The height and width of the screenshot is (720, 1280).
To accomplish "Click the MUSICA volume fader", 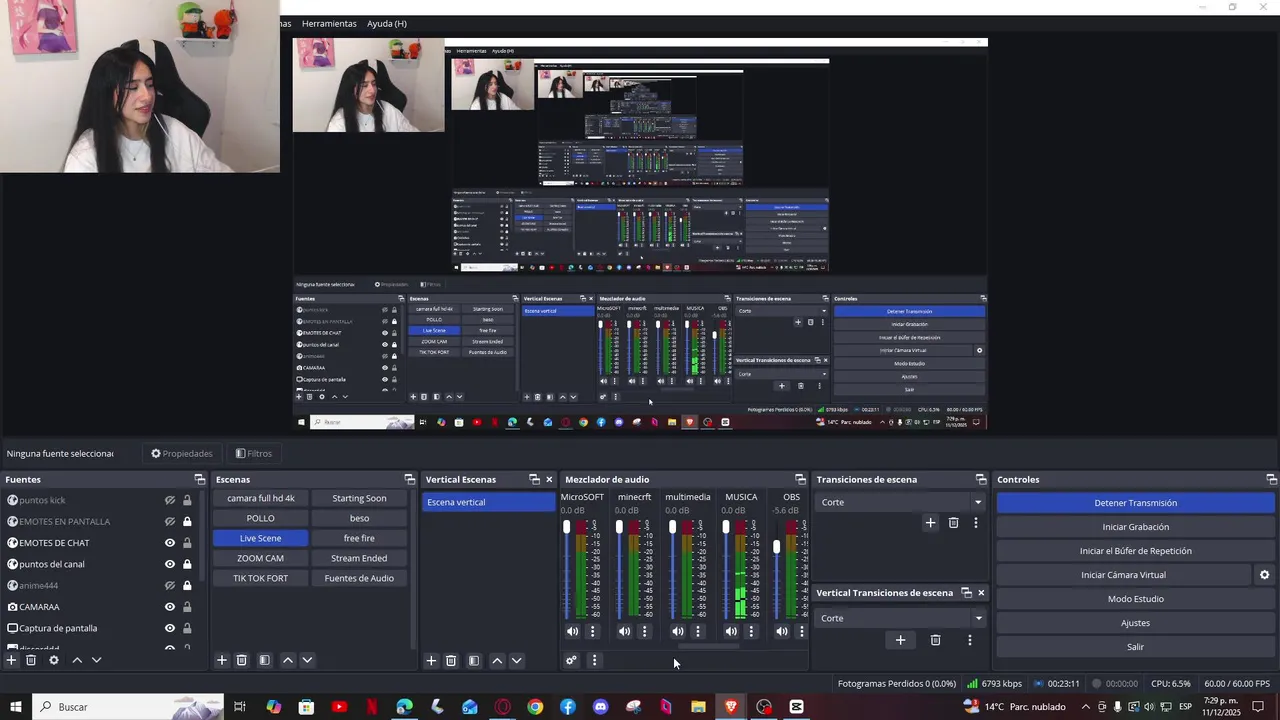I will 726,526.
